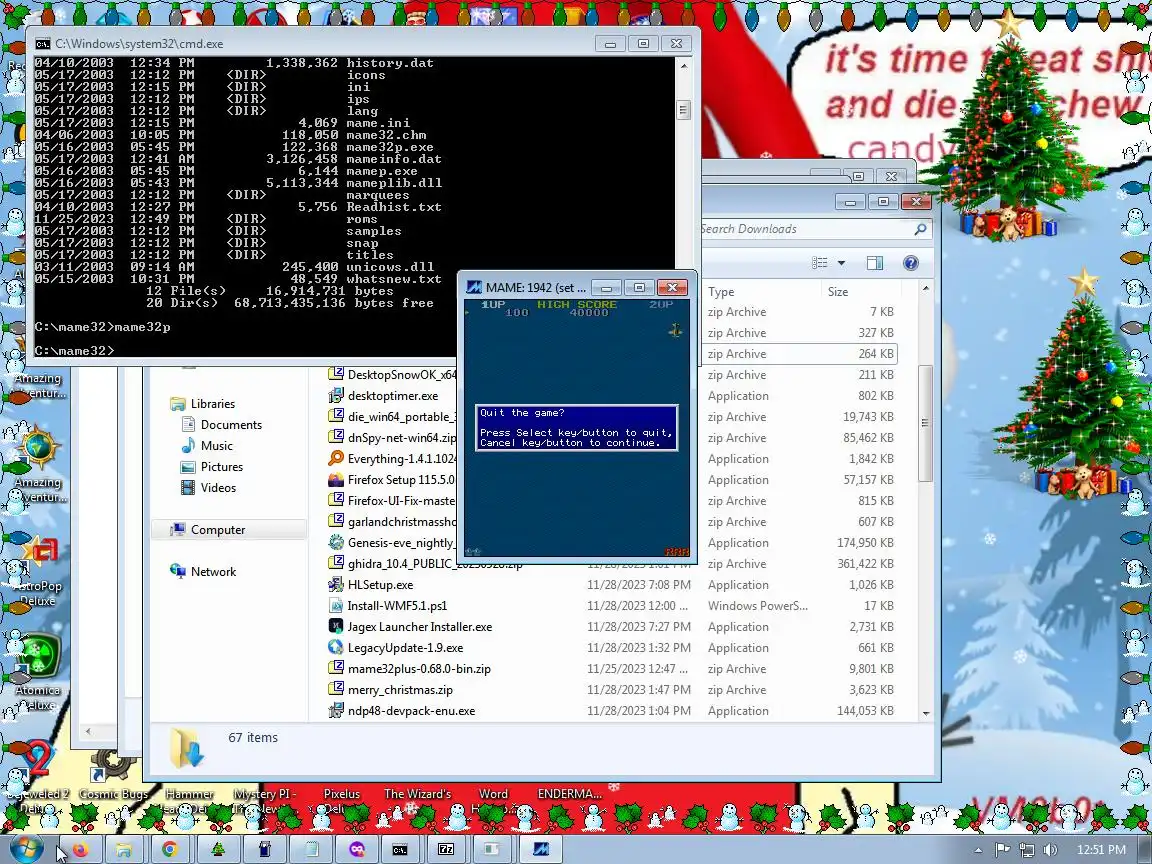Viewport: 1152px width, 864px height.
Task: Open Music library in sidebar
Action: coord(206,445)
